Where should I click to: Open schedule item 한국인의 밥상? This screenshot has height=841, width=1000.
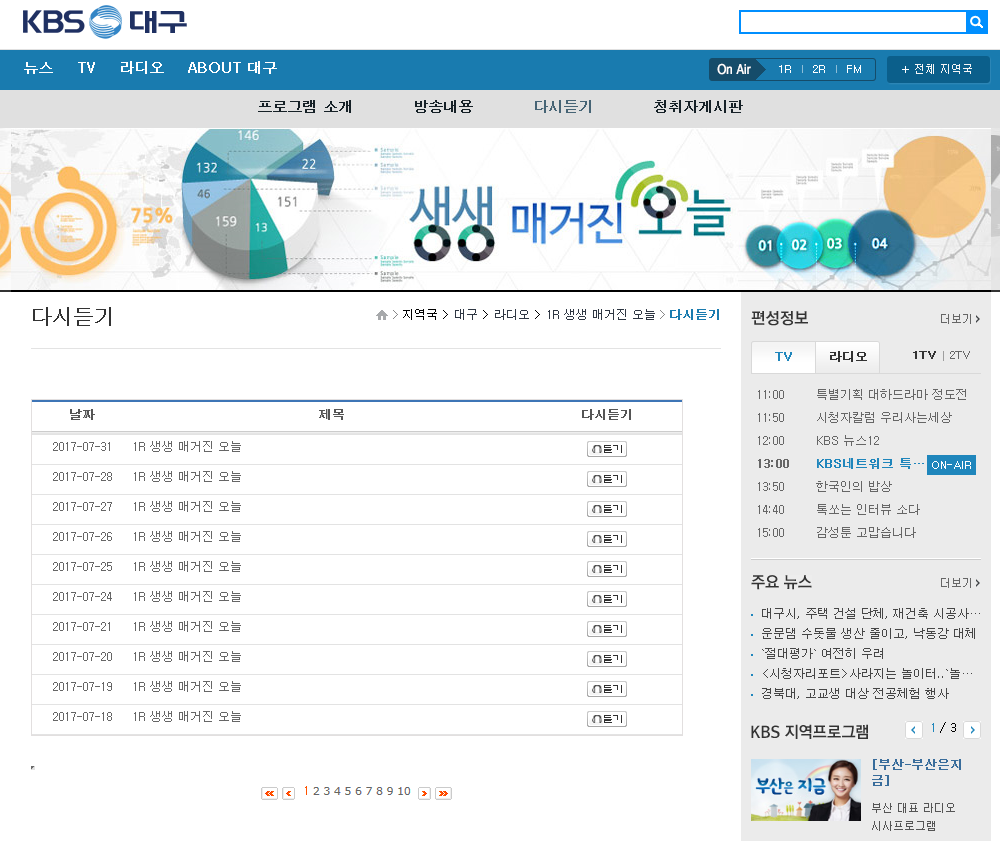[854, 486]
